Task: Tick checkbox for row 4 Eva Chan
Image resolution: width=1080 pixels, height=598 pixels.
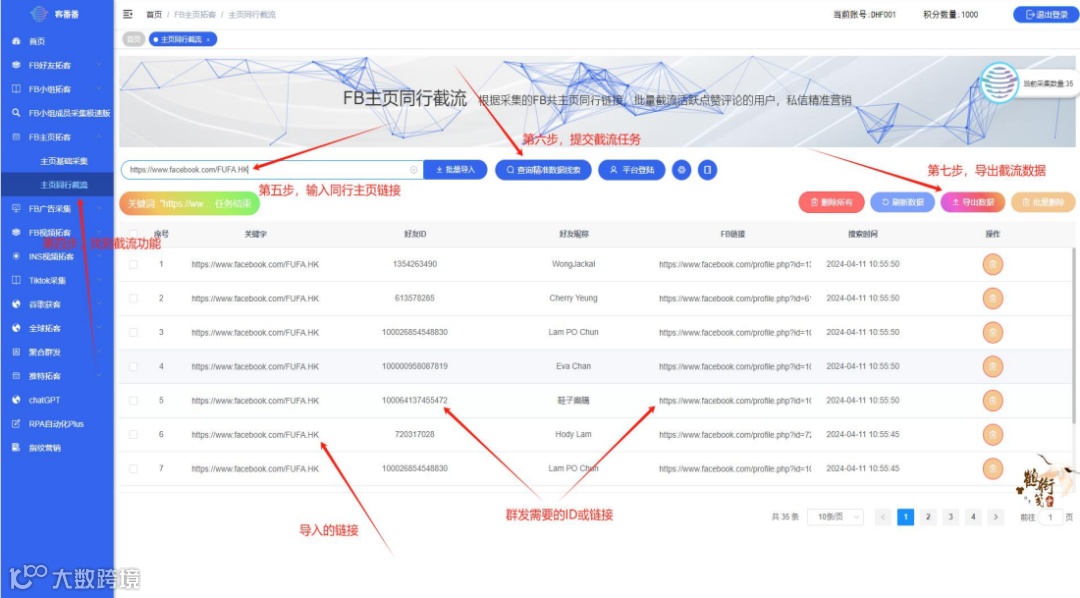Action: [133, 367]
